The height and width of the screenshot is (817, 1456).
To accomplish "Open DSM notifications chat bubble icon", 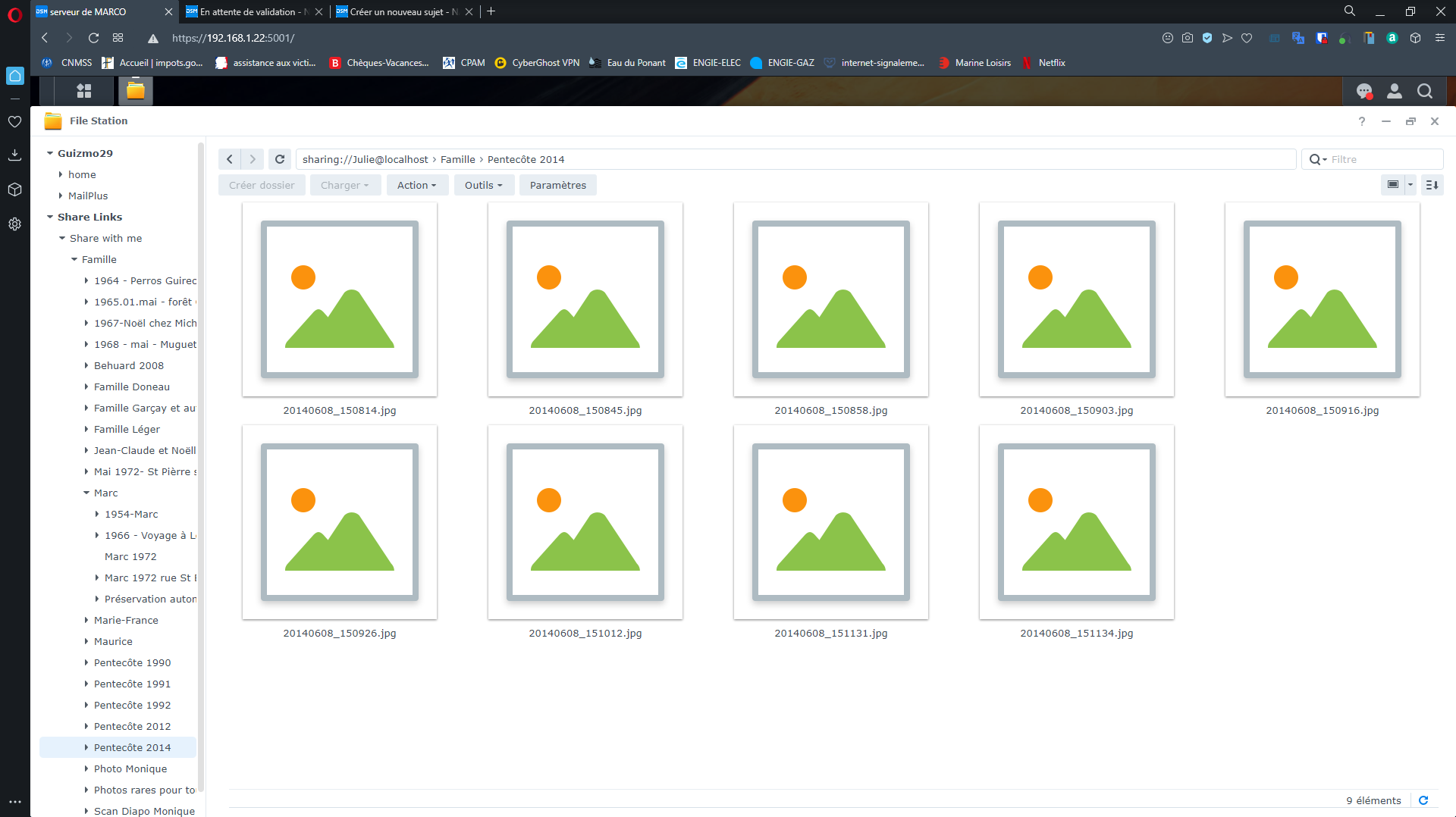I will click(1363, 92).
